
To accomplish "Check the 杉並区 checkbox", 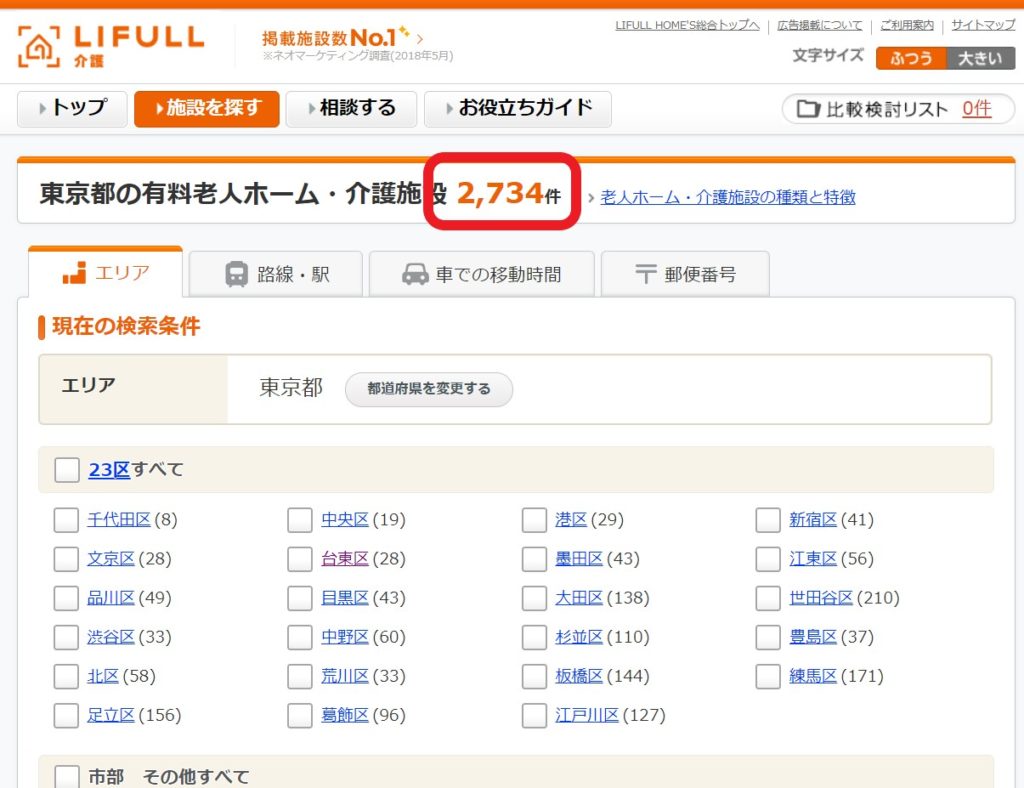I will click(x=534, y=638).
